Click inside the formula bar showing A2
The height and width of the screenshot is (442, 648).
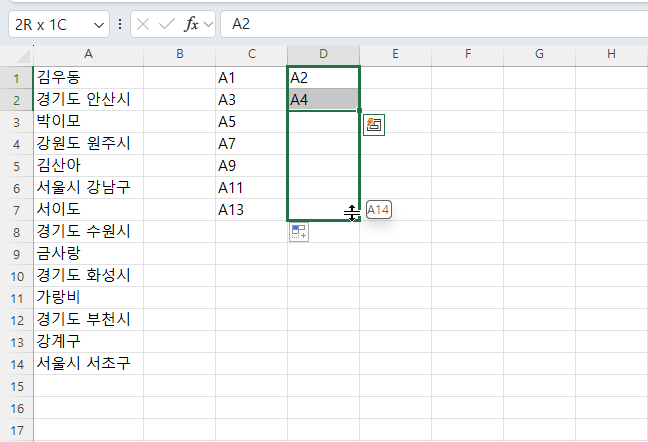click(434, 24)
